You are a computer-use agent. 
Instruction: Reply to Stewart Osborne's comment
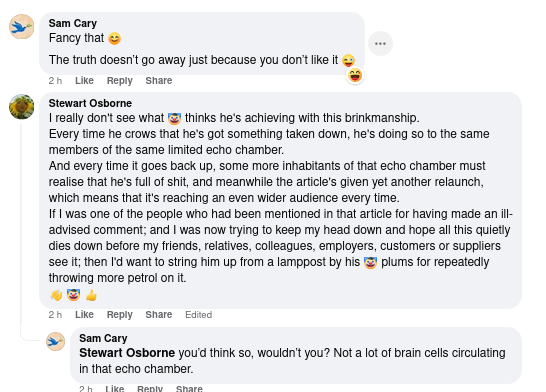click(x=119, y=314)
